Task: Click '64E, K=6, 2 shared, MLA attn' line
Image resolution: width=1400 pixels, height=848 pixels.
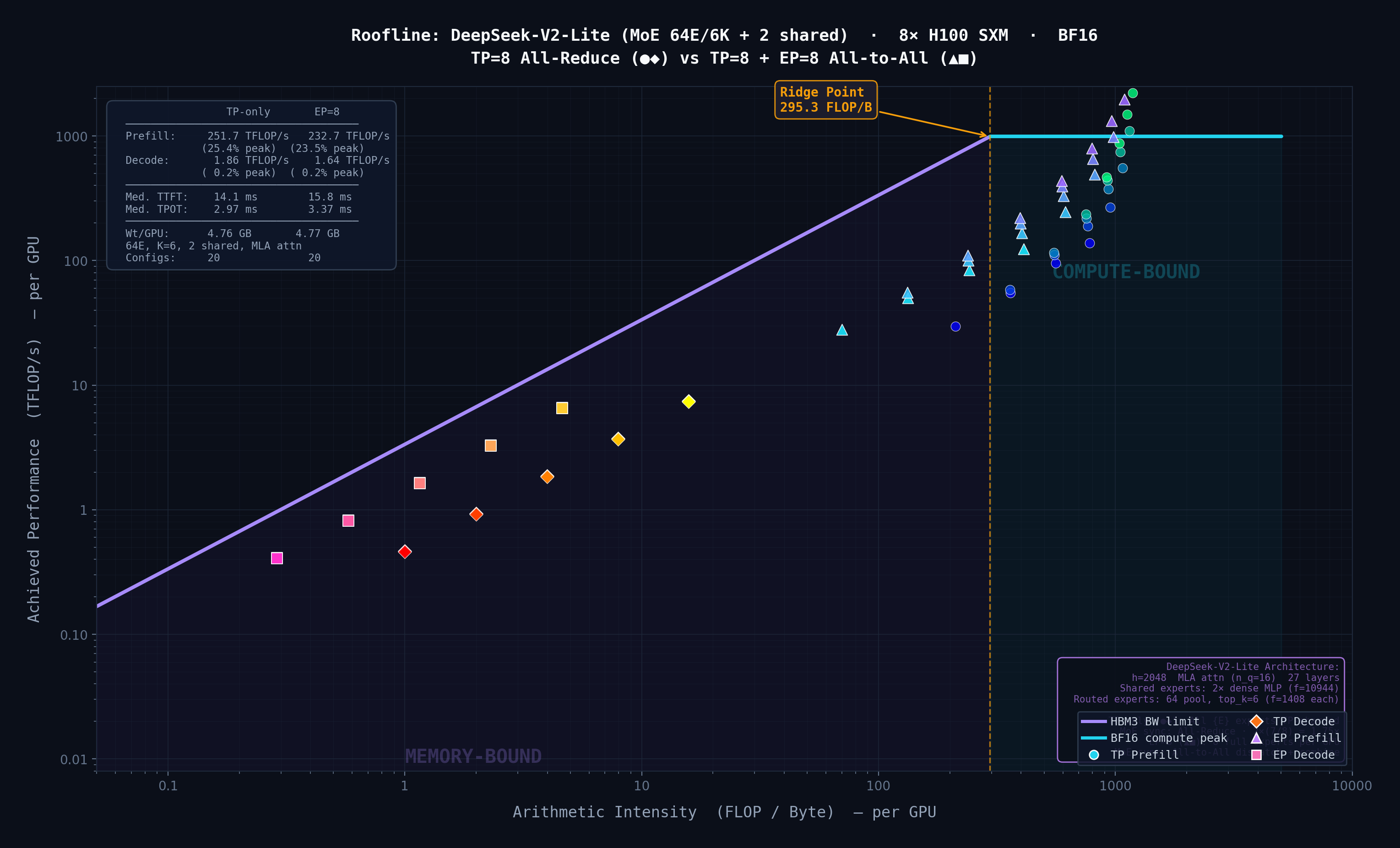Action: (x=214, y=245)
